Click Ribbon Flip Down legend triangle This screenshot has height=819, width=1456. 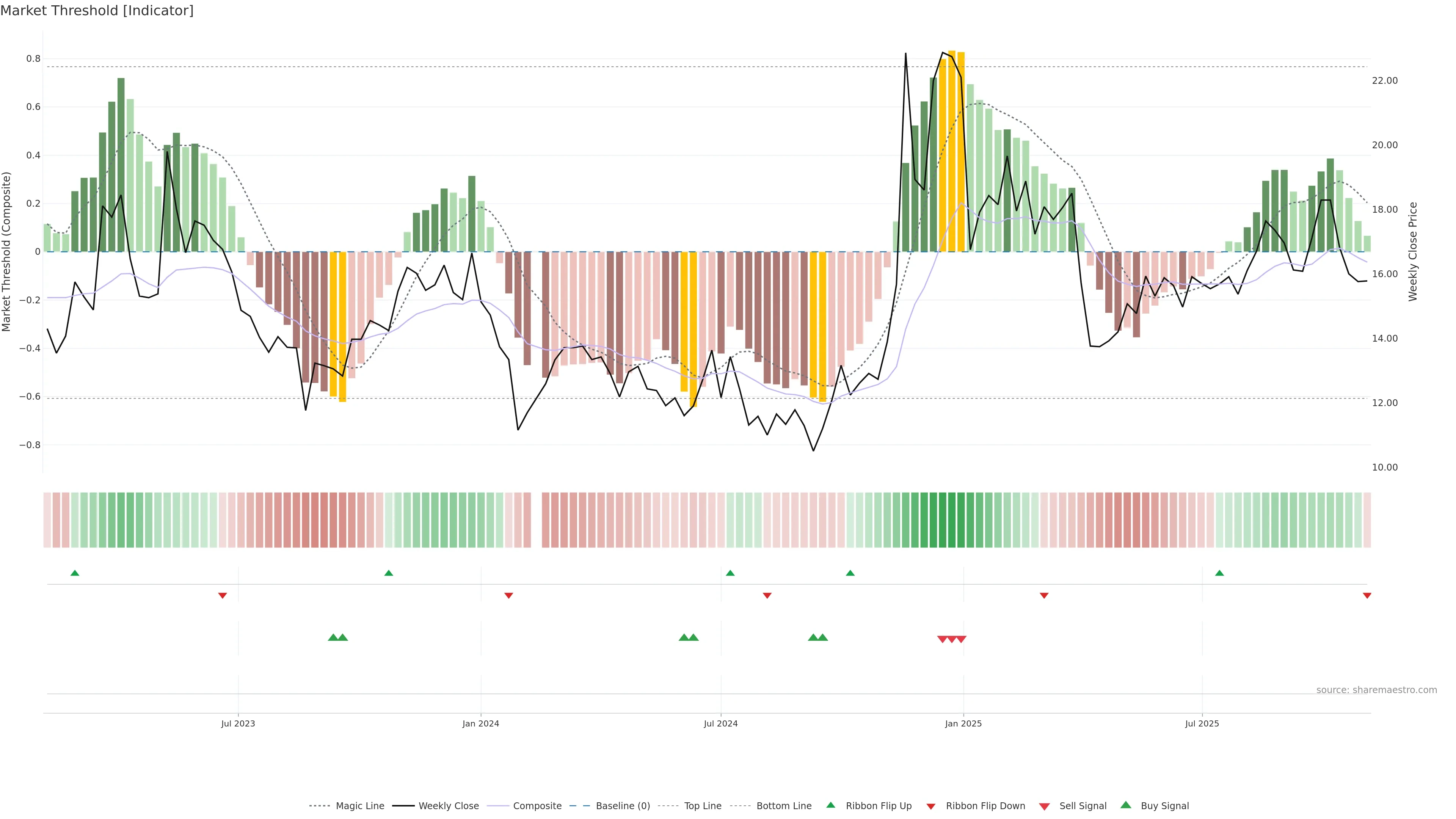coord(931,806)
